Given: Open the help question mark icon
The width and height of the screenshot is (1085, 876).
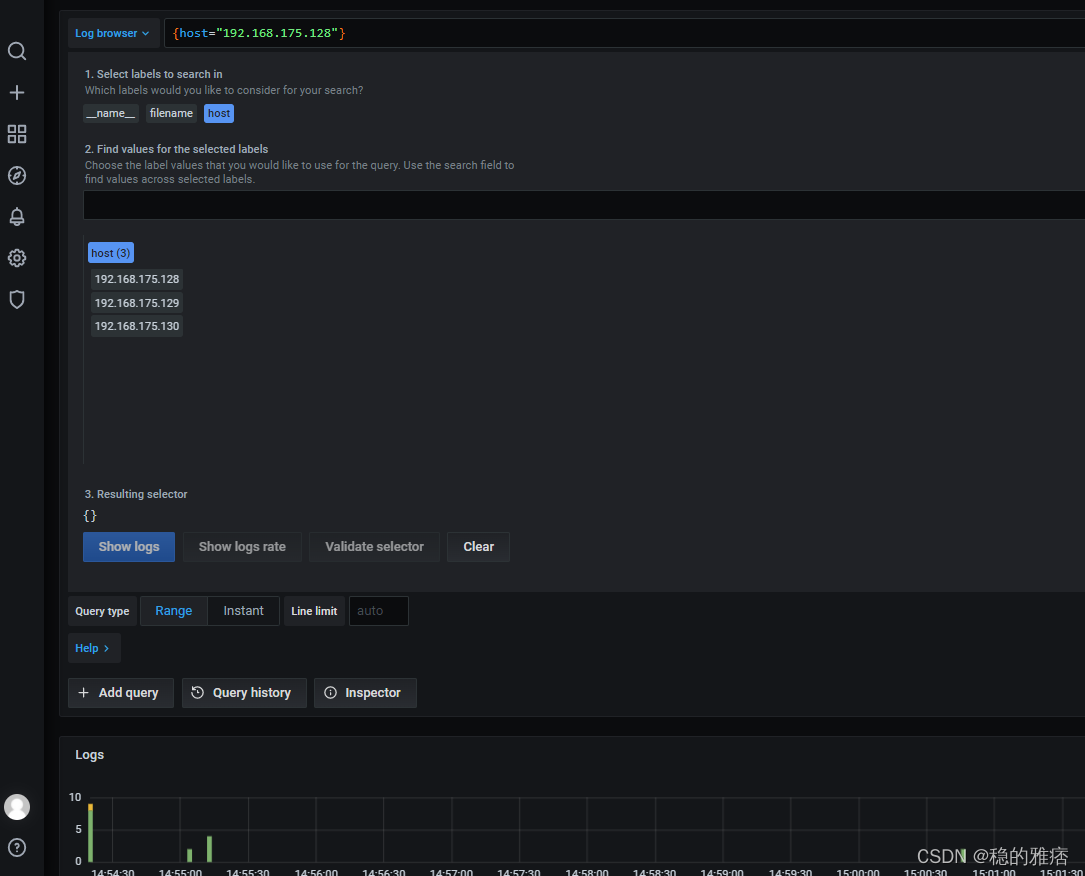Looking at the screenshot, I should click(x=17, y=848).
